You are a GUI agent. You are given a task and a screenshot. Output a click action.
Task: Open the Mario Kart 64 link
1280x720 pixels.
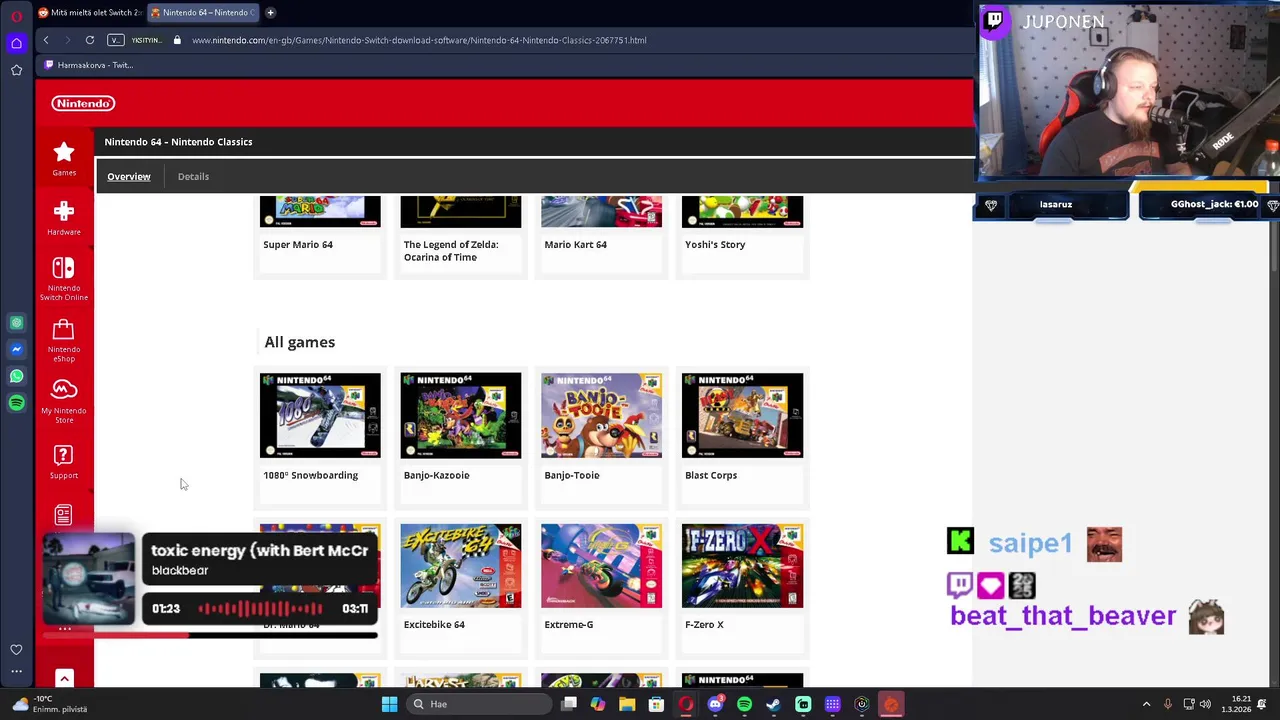(575, 244)
